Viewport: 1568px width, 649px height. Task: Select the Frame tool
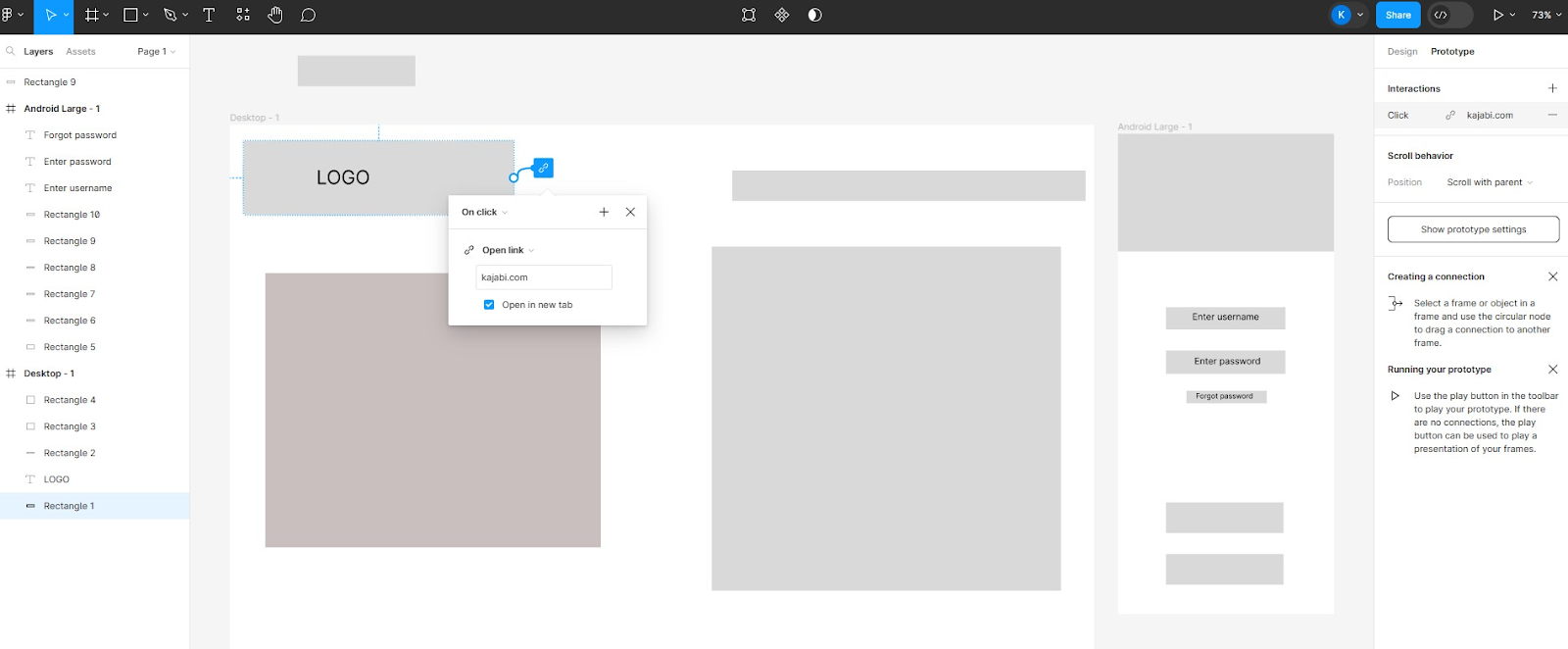[x=91, y=15]
